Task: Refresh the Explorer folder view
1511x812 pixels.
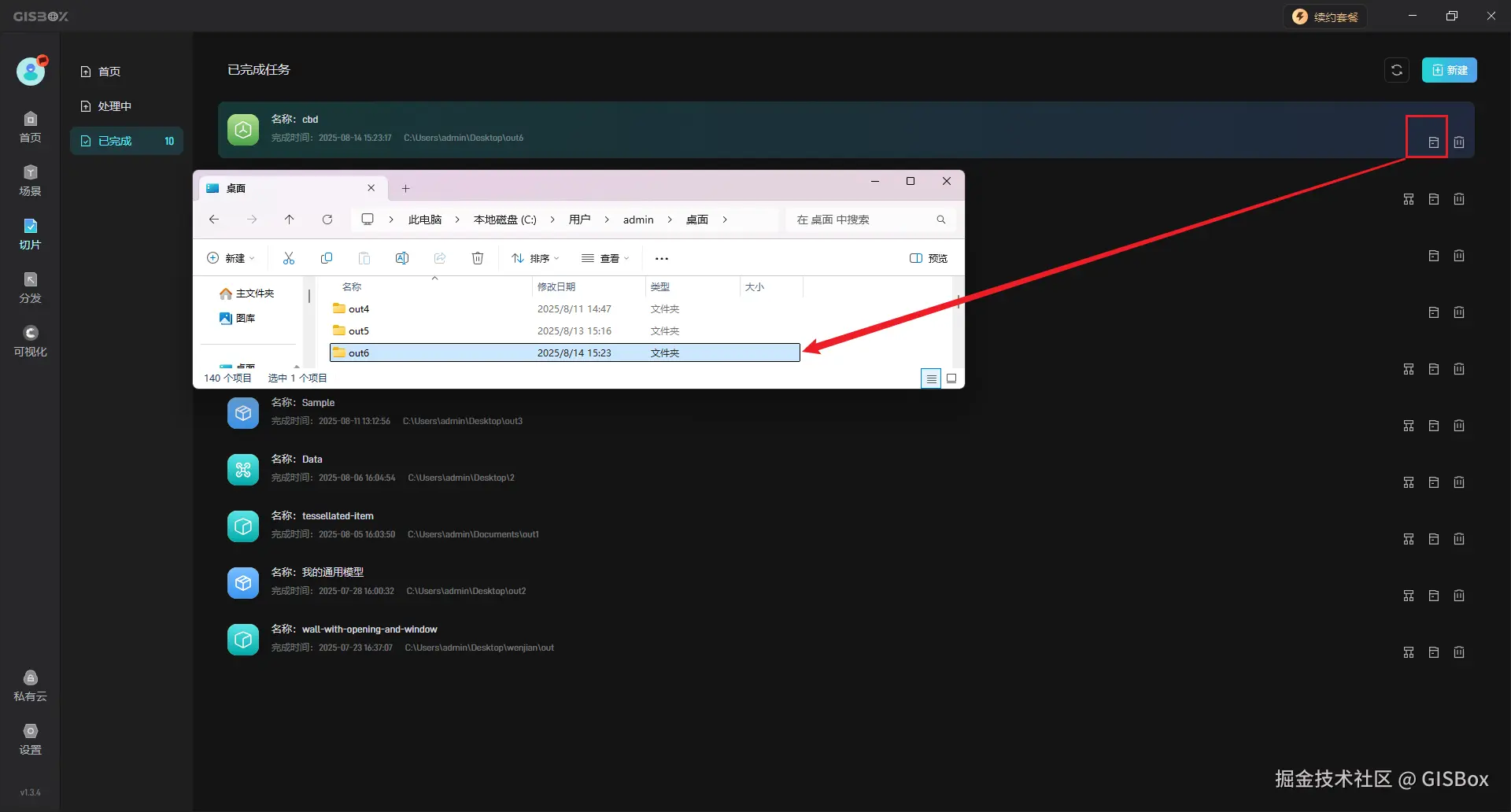Action: (327, 220)
